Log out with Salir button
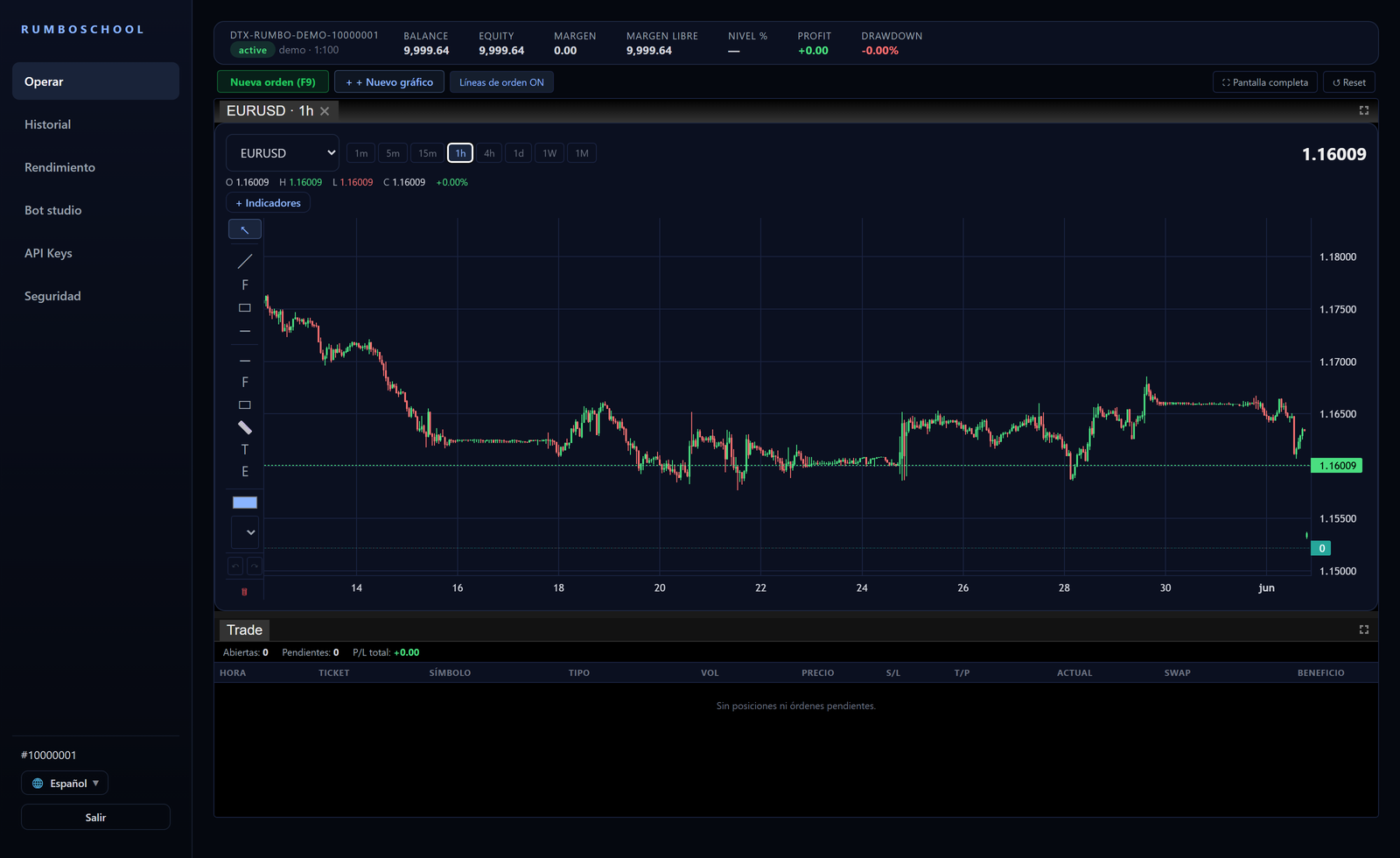Screen dimensions: 1400x858 point(96,817)
